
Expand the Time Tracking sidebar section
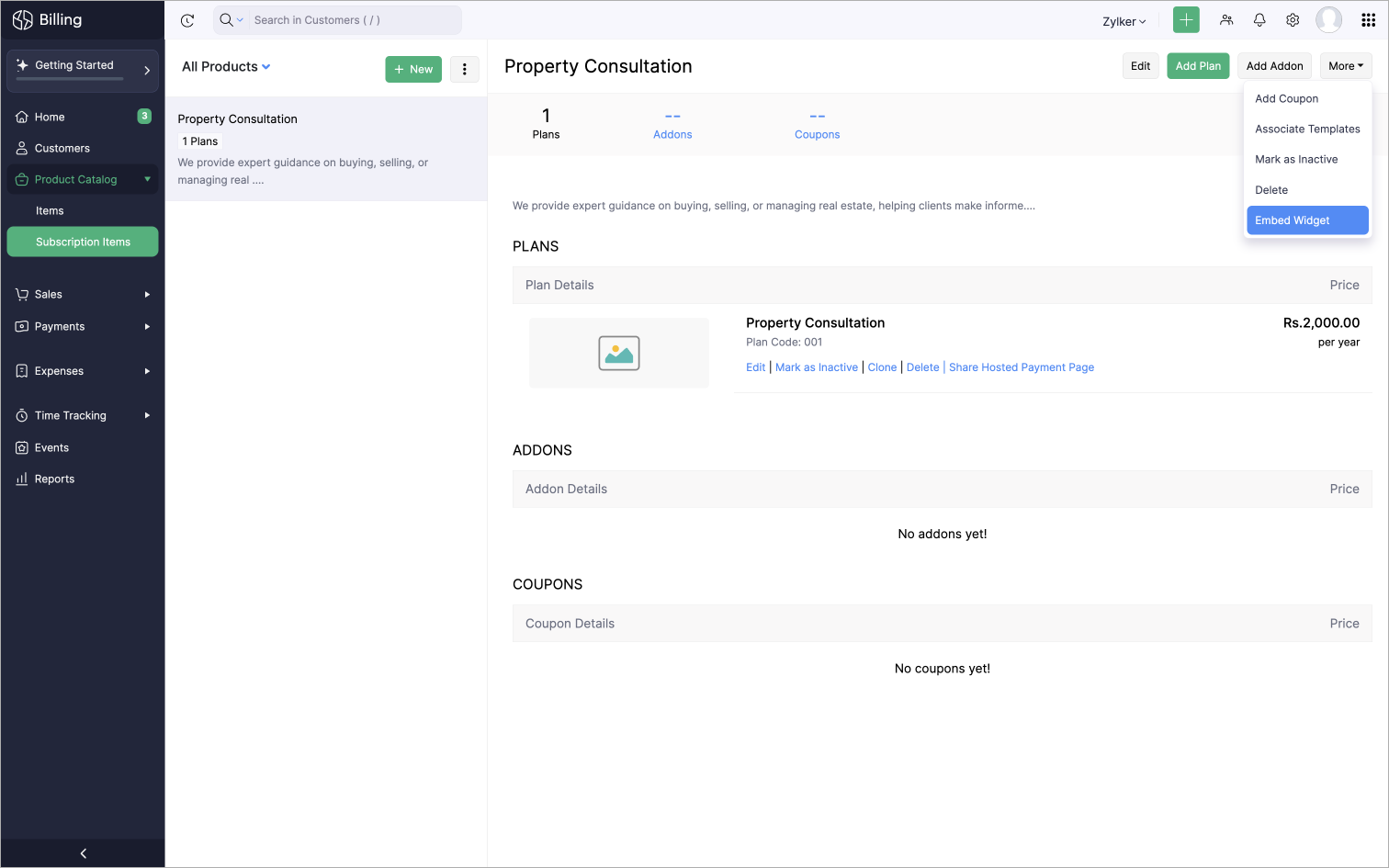pyautogui.click(x=83, y=416)
